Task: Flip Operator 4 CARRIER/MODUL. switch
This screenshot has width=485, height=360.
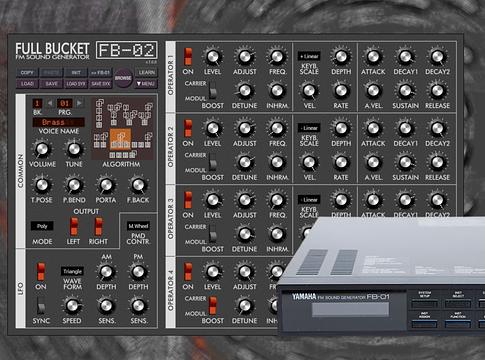Action: pos(213,306)
